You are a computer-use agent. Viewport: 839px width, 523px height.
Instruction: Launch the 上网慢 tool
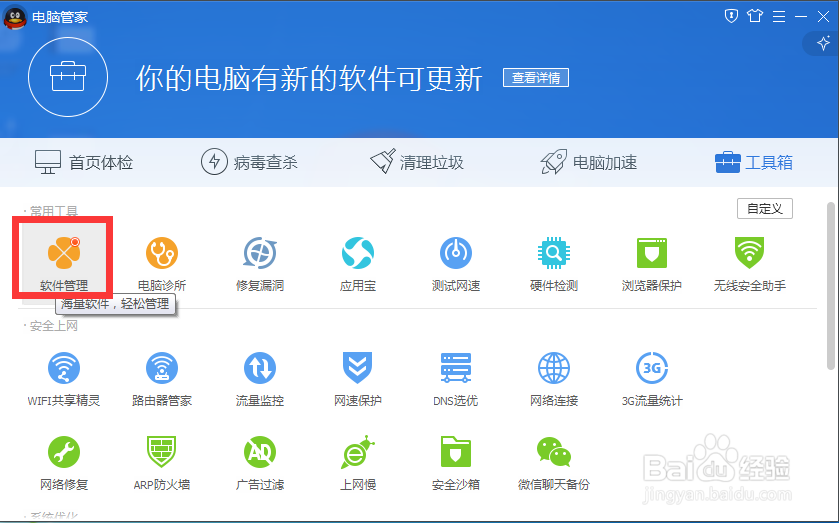click(357, 463)
